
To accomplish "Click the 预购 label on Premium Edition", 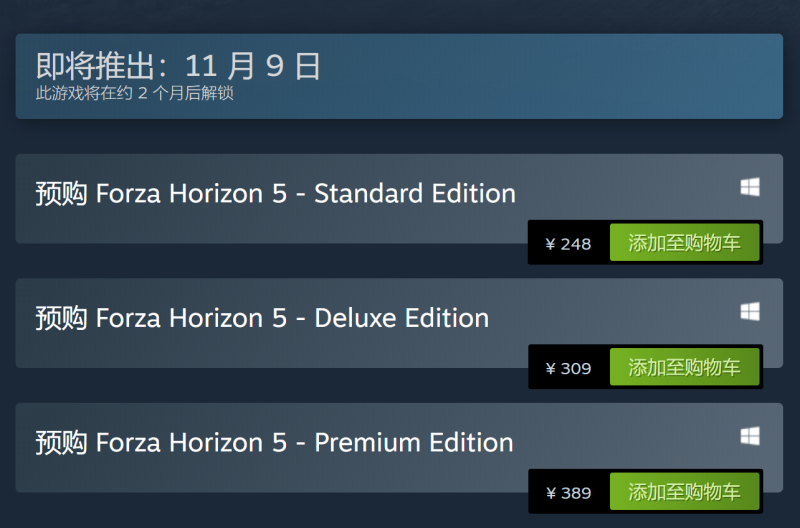I will coord(61,443).
